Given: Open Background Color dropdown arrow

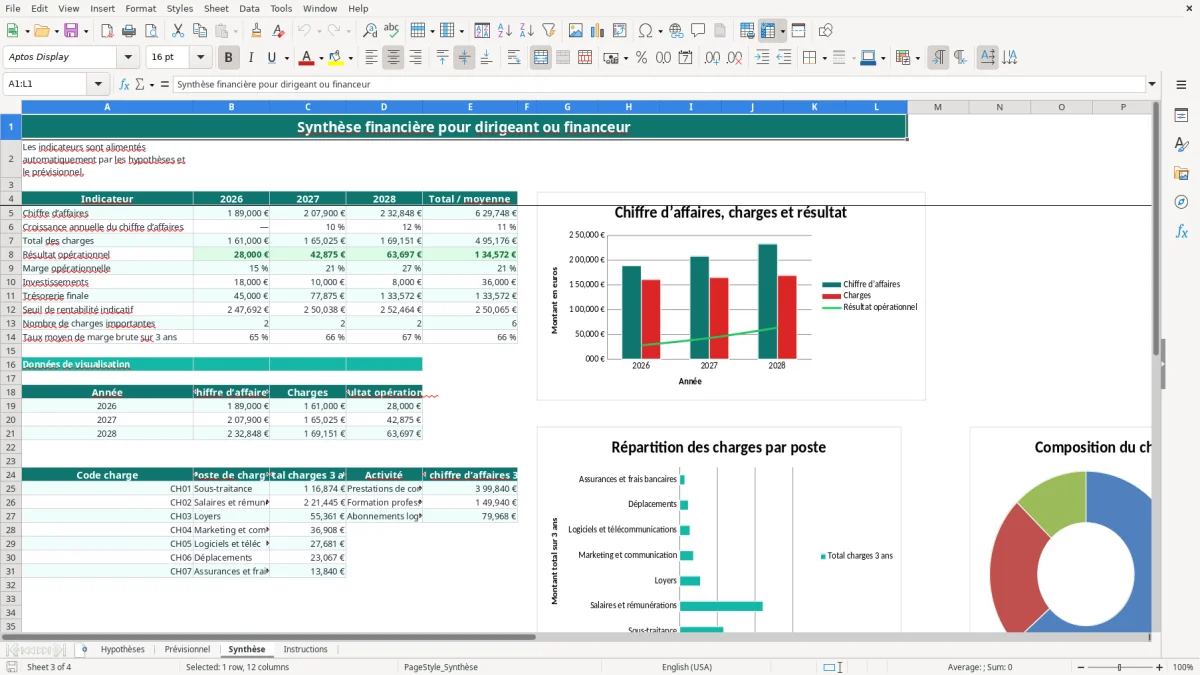Looking at the screenshot, I should tap(349, 58).
